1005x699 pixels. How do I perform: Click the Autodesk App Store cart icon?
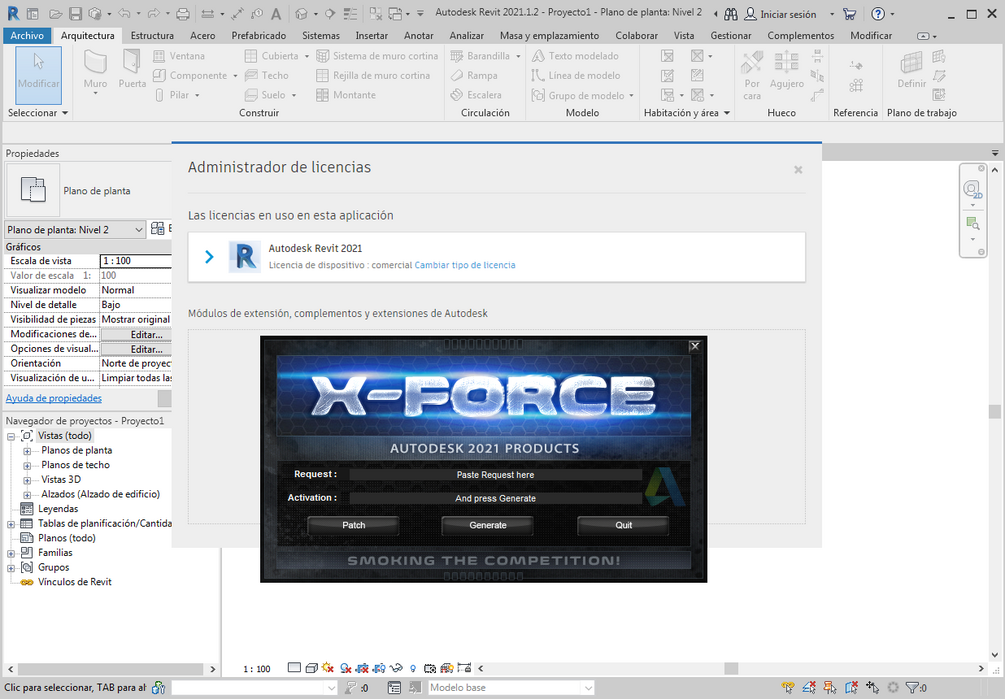850,13
